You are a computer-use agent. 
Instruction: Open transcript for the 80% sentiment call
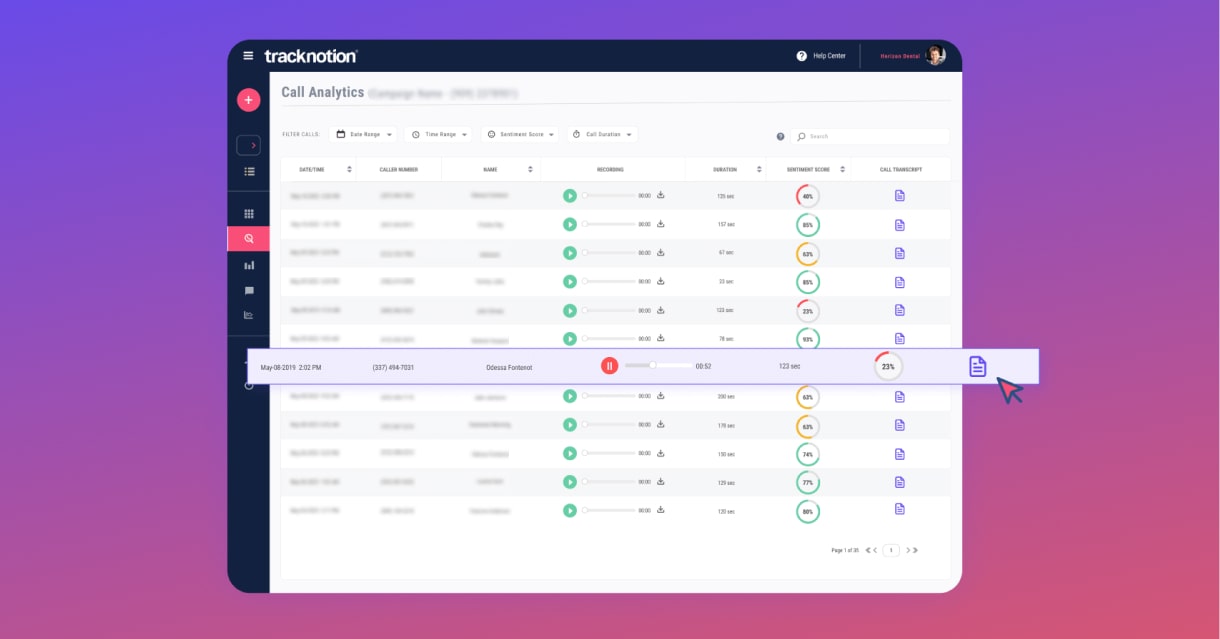tap(899, 509)
